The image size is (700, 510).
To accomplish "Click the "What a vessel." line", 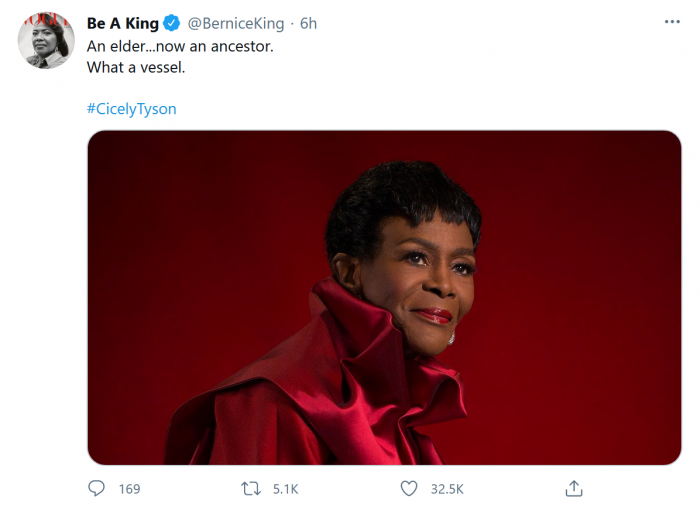I will (x=136, y=68).
